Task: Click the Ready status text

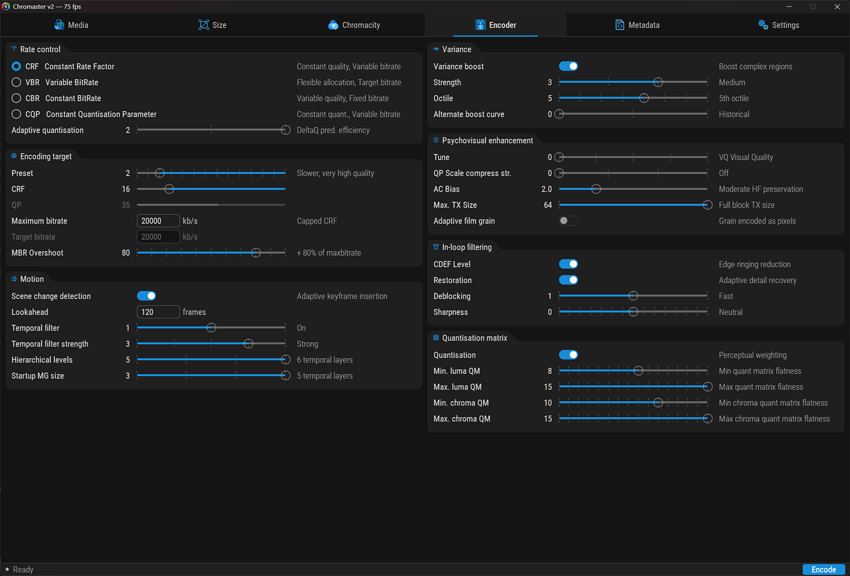Action: point(23,569)
